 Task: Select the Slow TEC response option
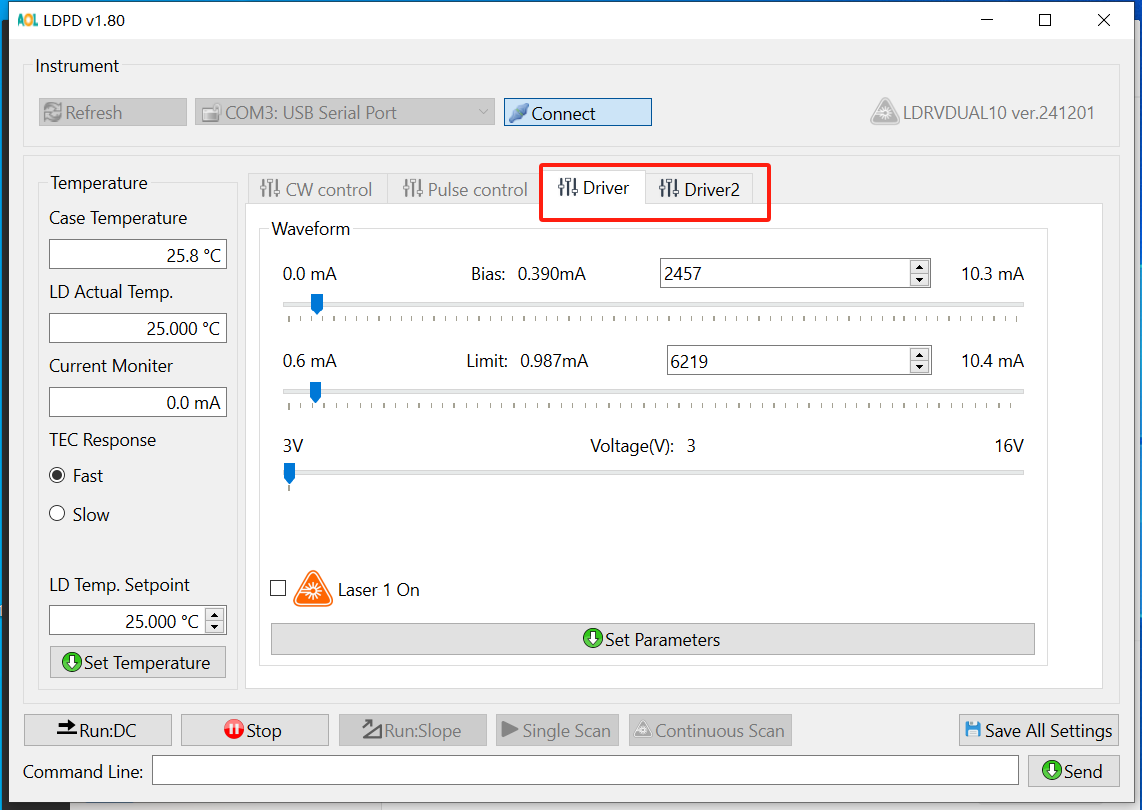click(58, 515)
